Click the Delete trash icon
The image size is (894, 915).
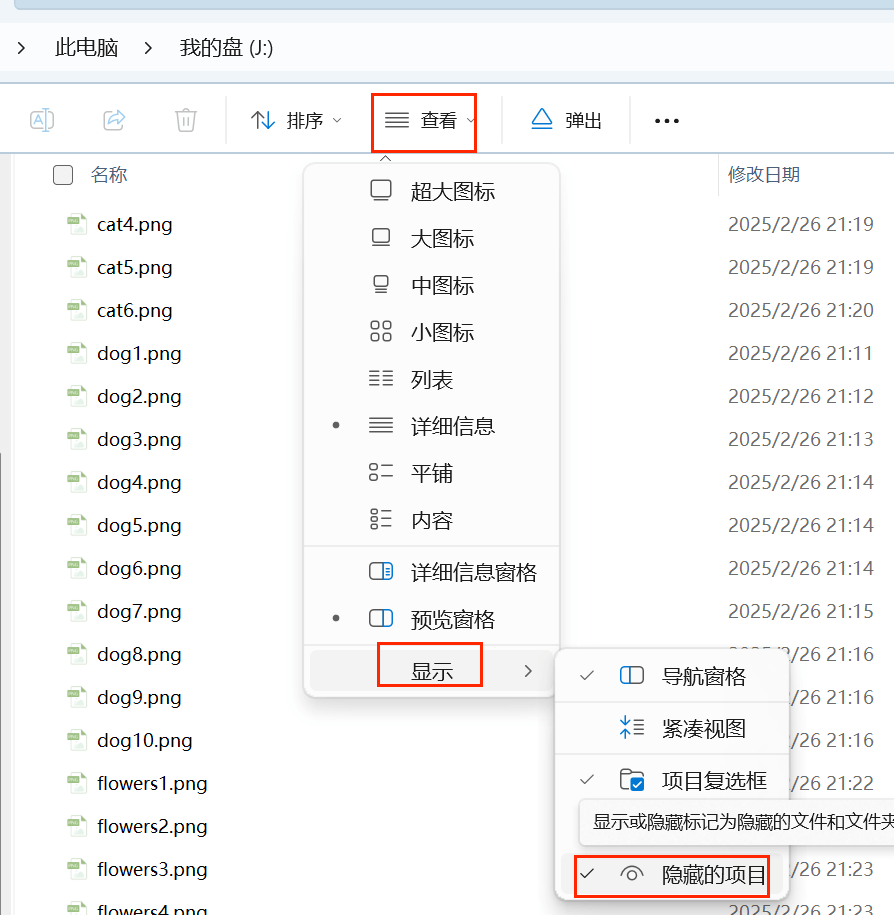pos(185,119)
